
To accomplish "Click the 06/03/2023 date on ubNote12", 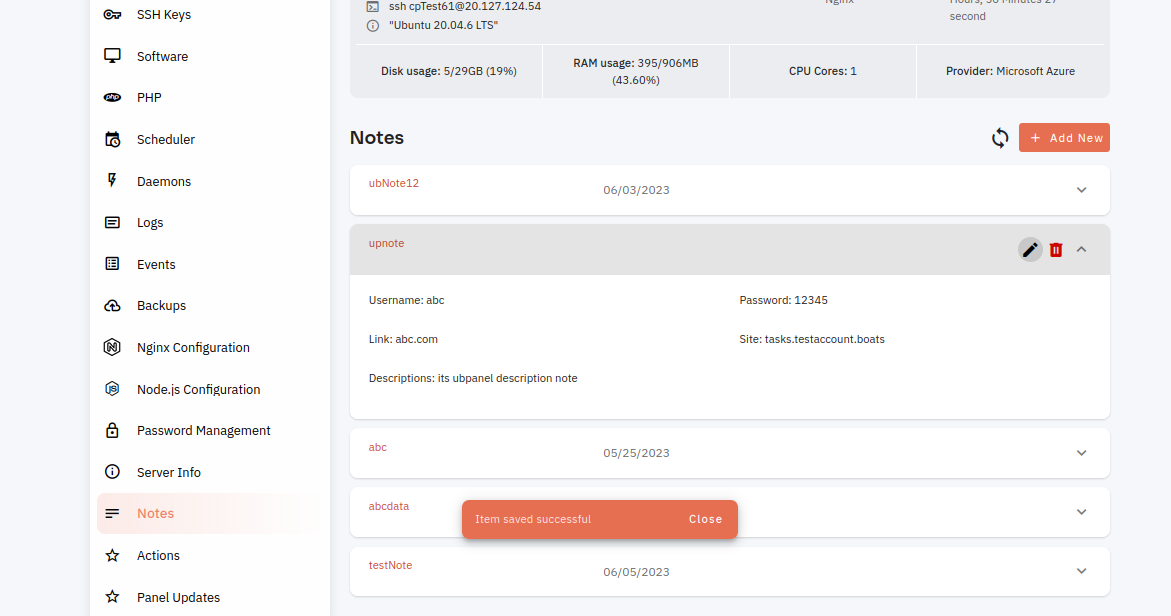I will 636,190.
